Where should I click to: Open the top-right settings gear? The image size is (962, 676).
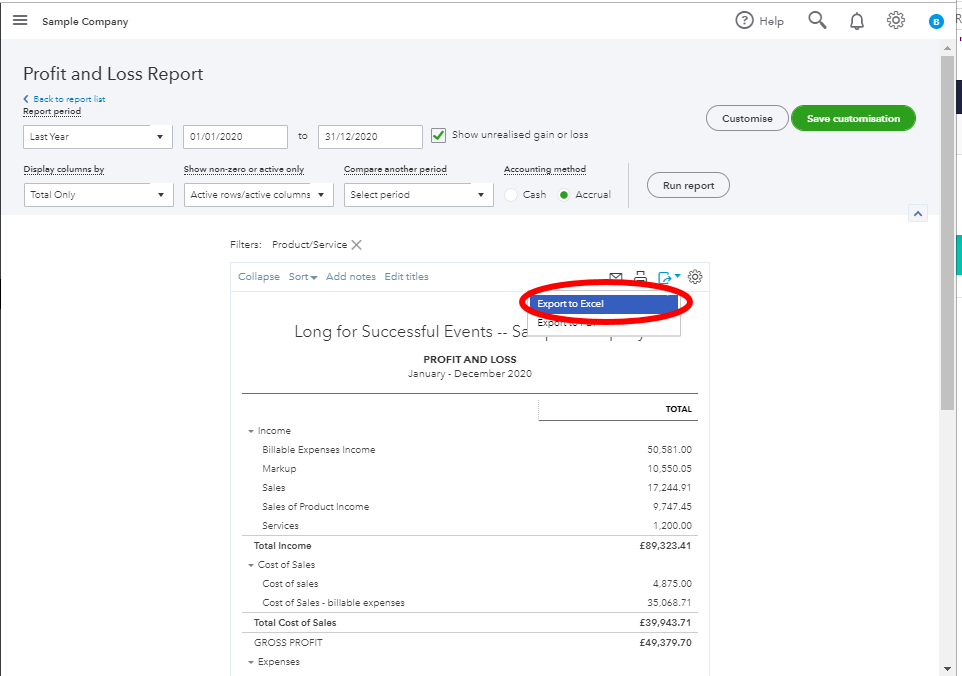(x=896, y=21)
